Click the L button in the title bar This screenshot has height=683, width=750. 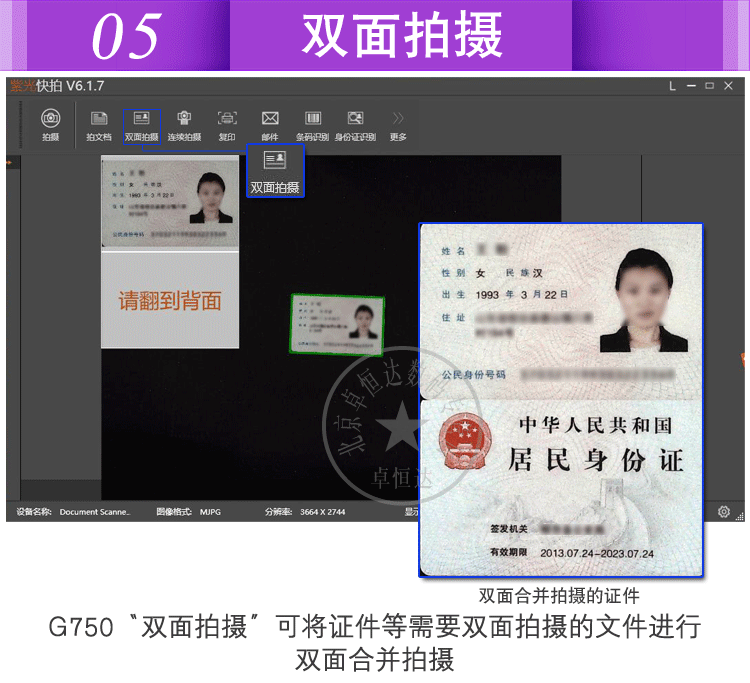tap(673, 86)
